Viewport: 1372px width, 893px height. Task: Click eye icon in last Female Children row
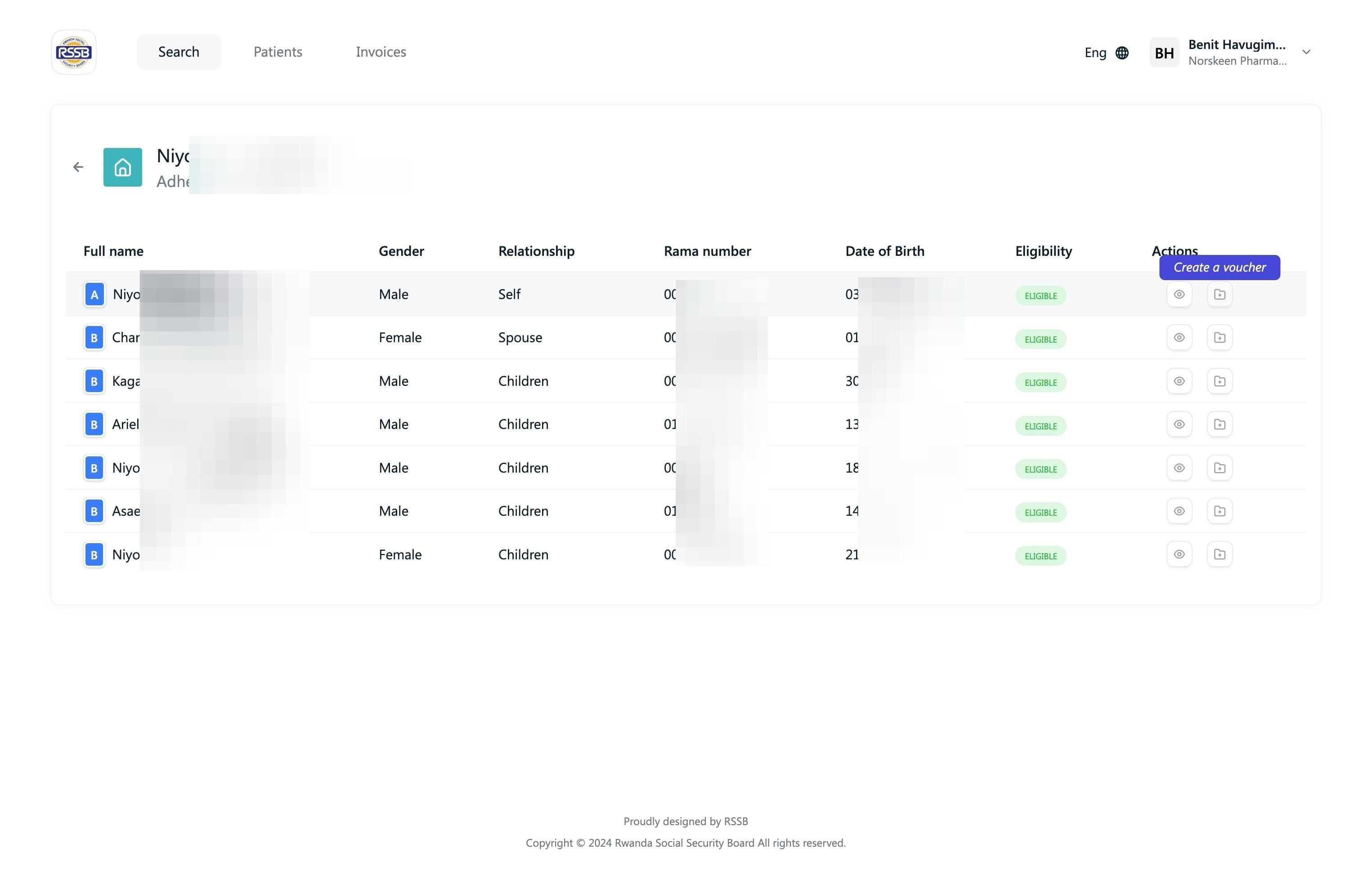1179,554
